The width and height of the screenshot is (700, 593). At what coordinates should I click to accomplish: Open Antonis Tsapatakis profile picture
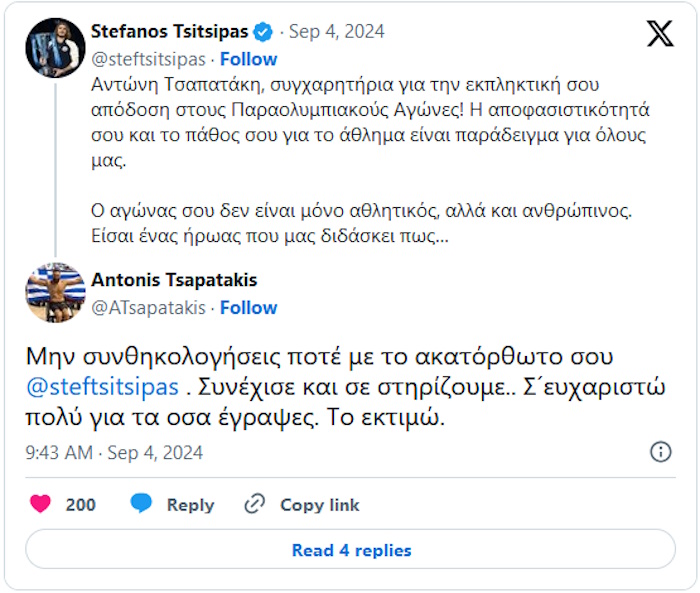tap(54, 293)
